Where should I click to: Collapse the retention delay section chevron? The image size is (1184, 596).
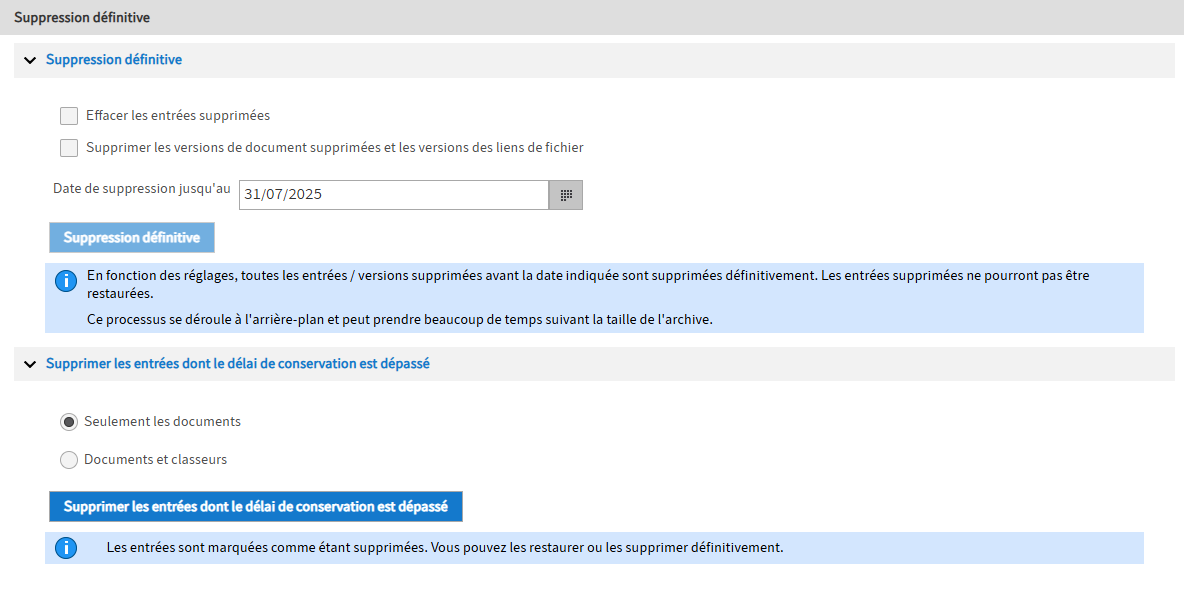coord(30,363)
